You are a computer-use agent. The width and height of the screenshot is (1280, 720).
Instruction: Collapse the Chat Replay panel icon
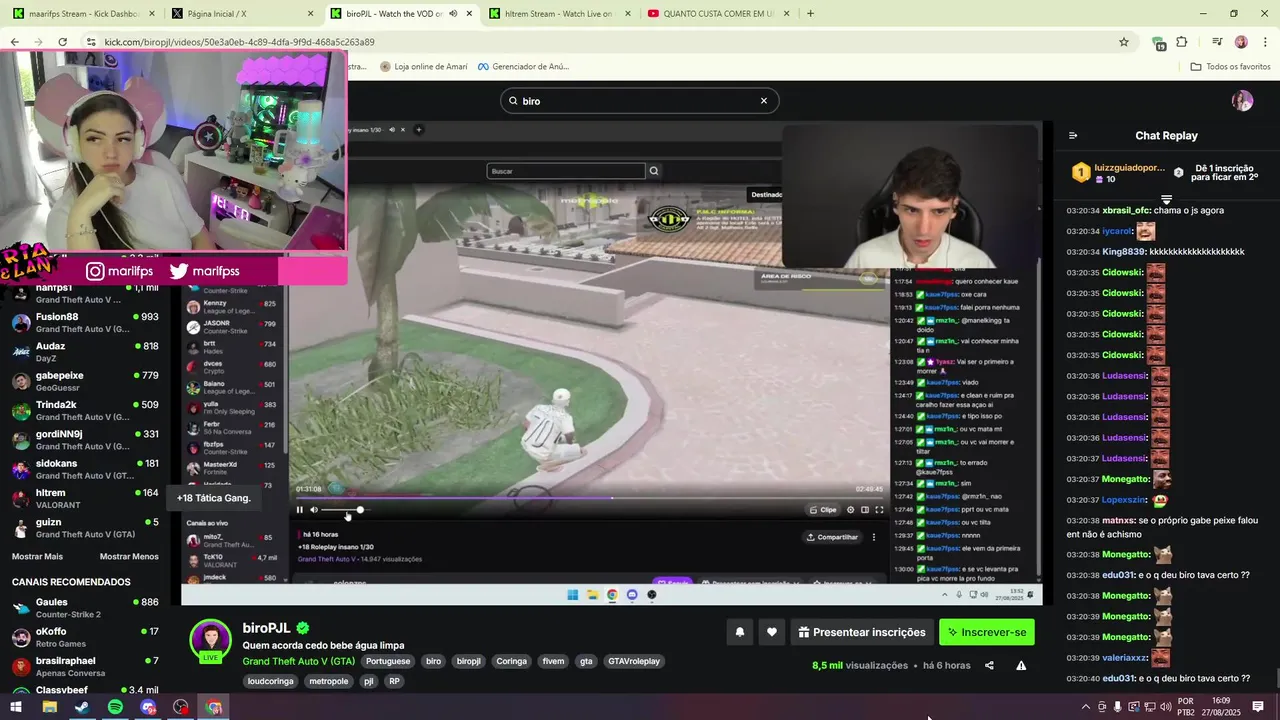coord(1073,136)
